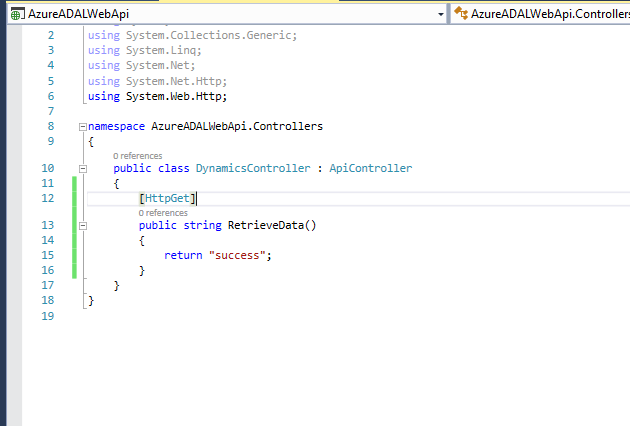630x426 pixels.
Task: Click the DynamicsController class name
Action: pos(253,168)
